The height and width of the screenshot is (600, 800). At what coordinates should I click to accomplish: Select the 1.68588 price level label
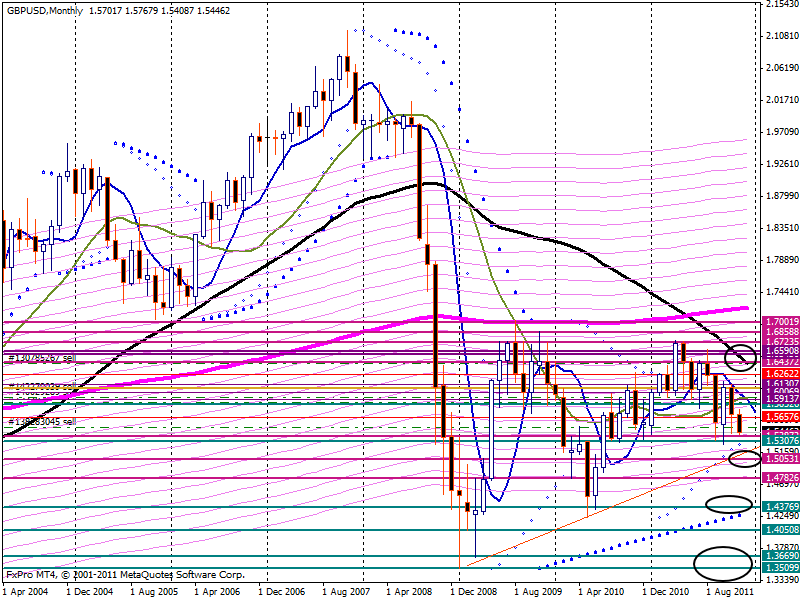(781, 332)
